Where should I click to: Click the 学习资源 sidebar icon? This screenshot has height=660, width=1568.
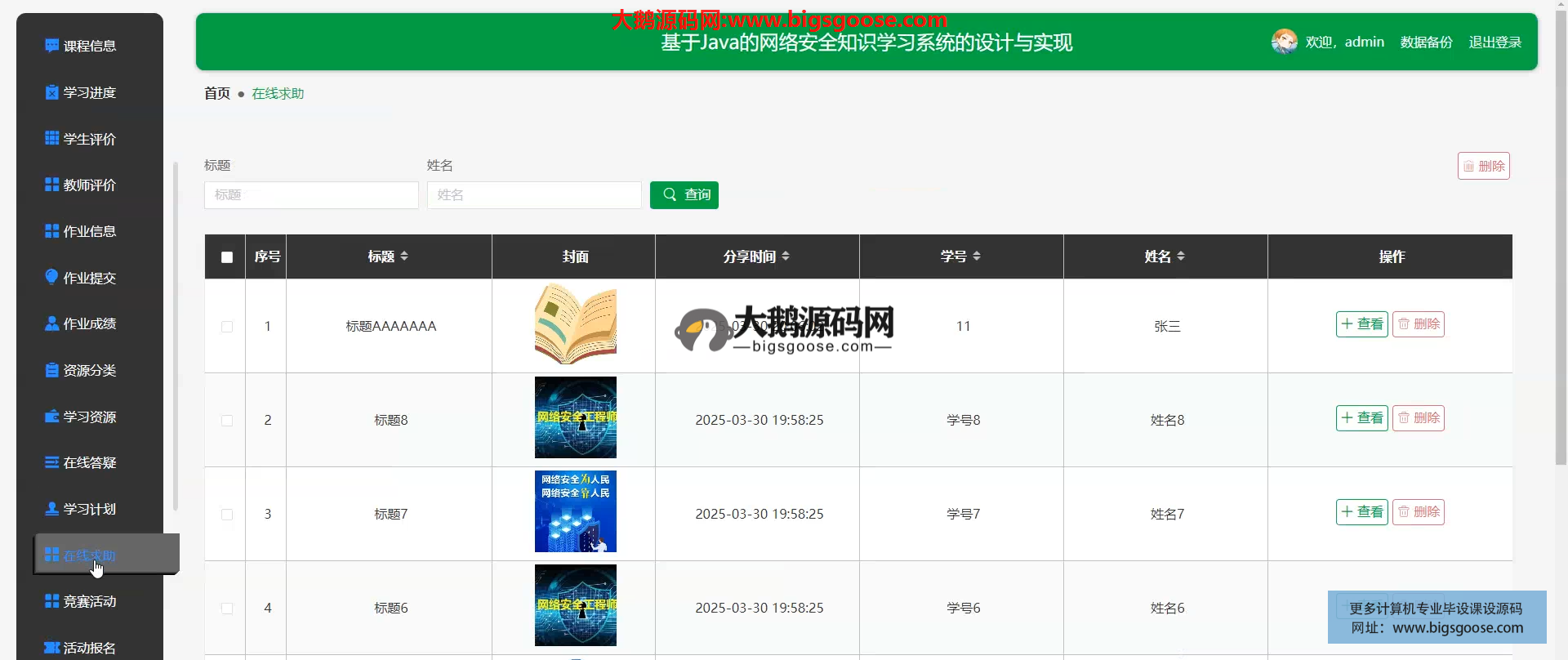point(51,417)
